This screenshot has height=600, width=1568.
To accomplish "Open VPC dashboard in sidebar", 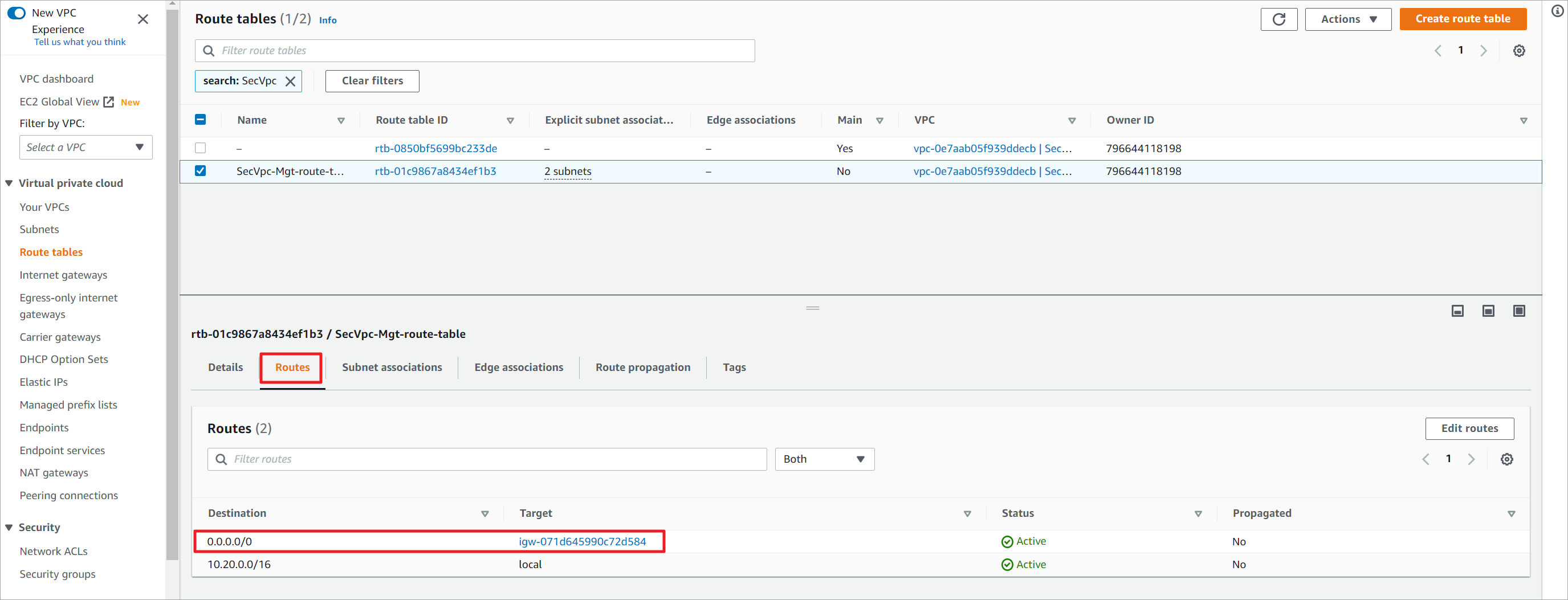I will (56, 79).
